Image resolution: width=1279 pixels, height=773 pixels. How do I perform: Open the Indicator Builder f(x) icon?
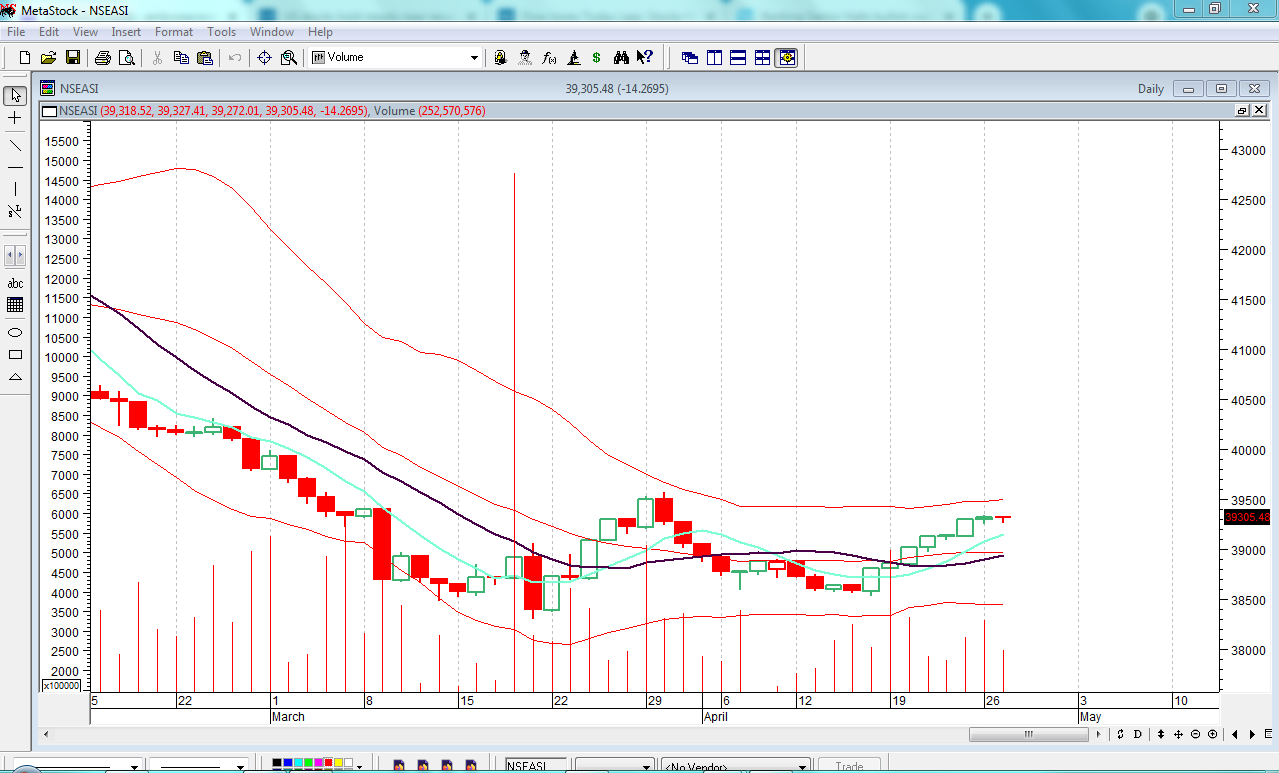pos(549,58)
